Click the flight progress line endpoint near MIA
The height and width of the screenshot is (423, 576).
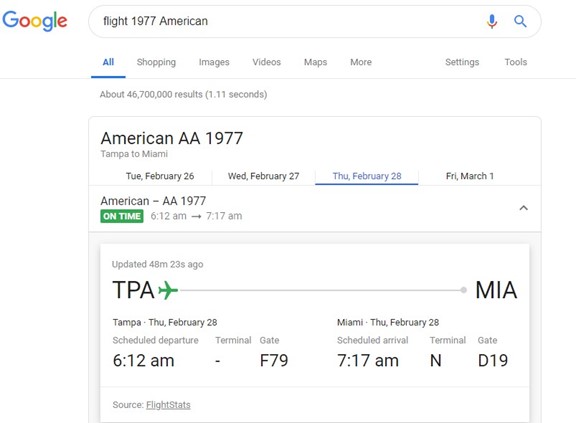[x=464, y=290]
